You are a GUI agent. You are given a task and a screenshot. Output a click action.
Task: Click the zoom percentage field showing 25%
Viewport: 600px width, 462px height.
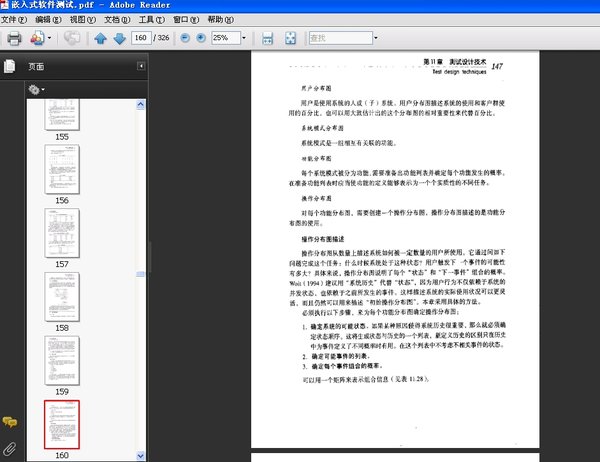[x=226, y=38]
